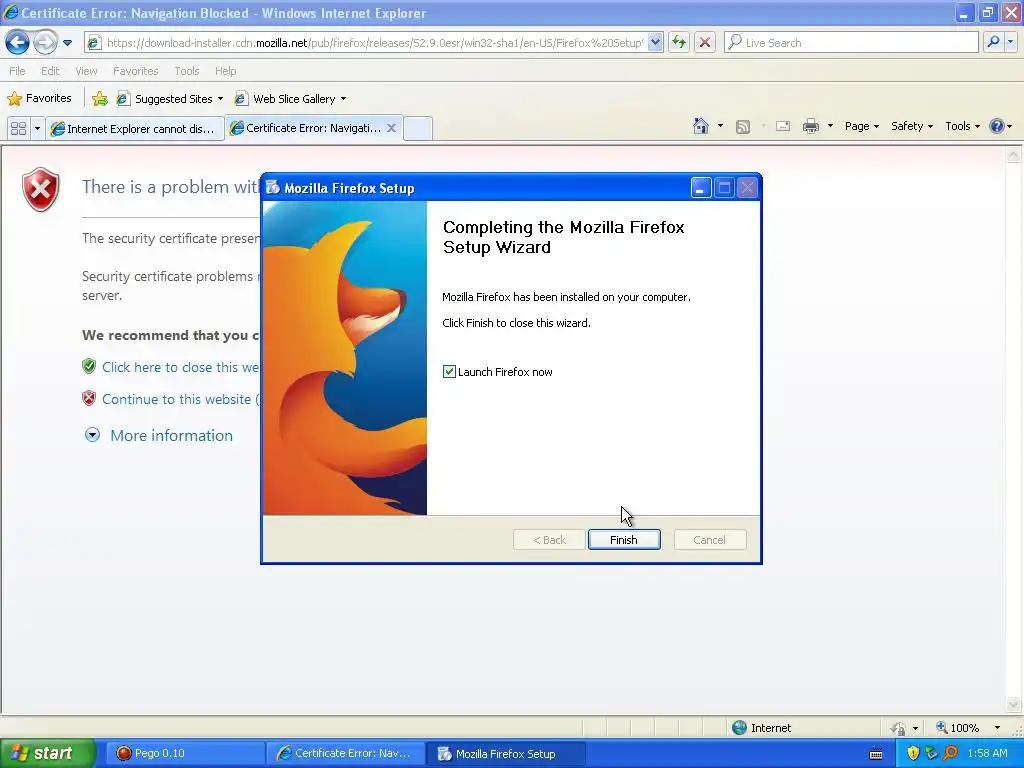This screenshot has width=1024, height=768.
Task: Open the File menu
Action: (x=18, y=71)
